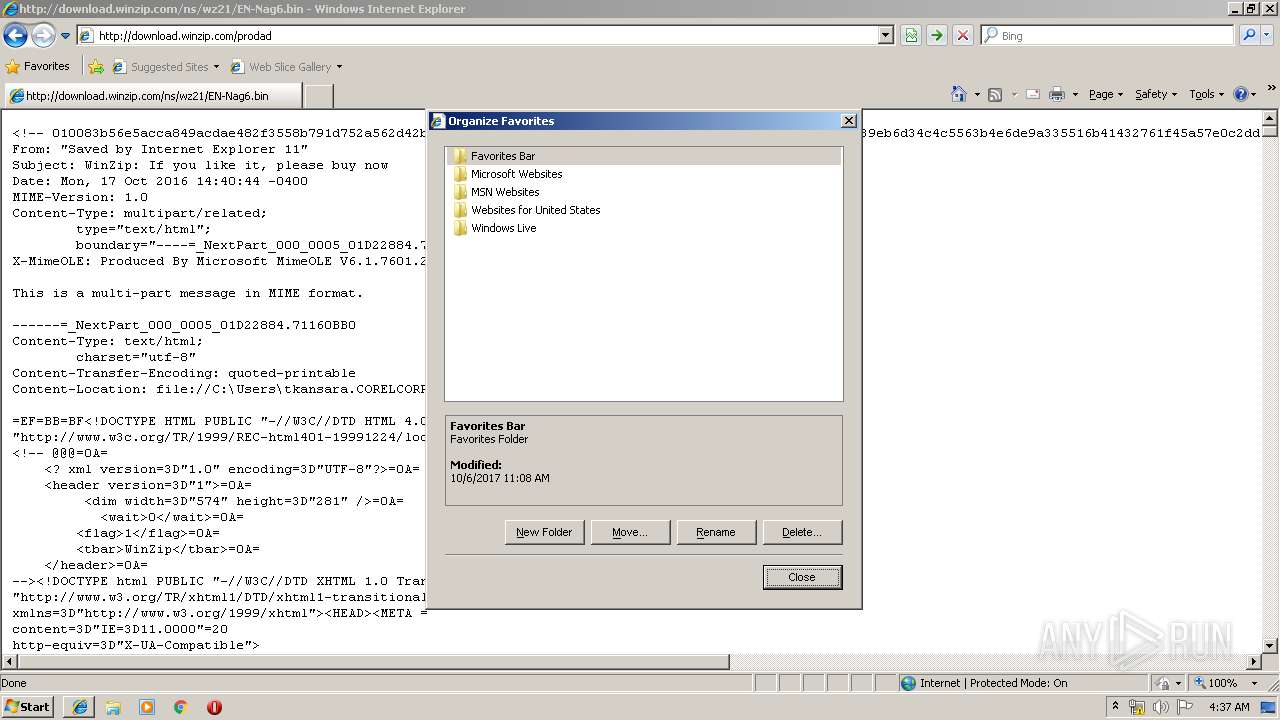This screenshot has height=720, width=1280.
Task: Click the Move... button
Action: point(630,532)
